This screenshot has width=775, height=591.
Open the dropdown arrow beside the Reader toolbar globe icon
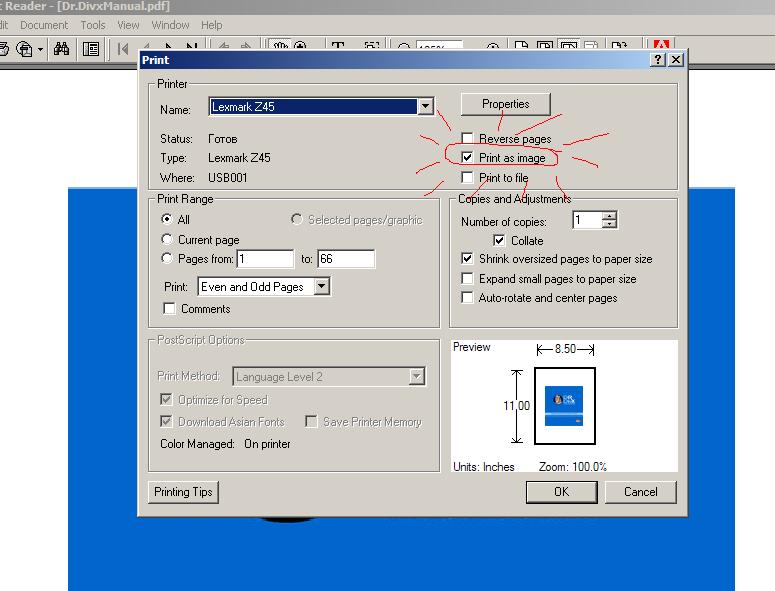click(41, 49)
